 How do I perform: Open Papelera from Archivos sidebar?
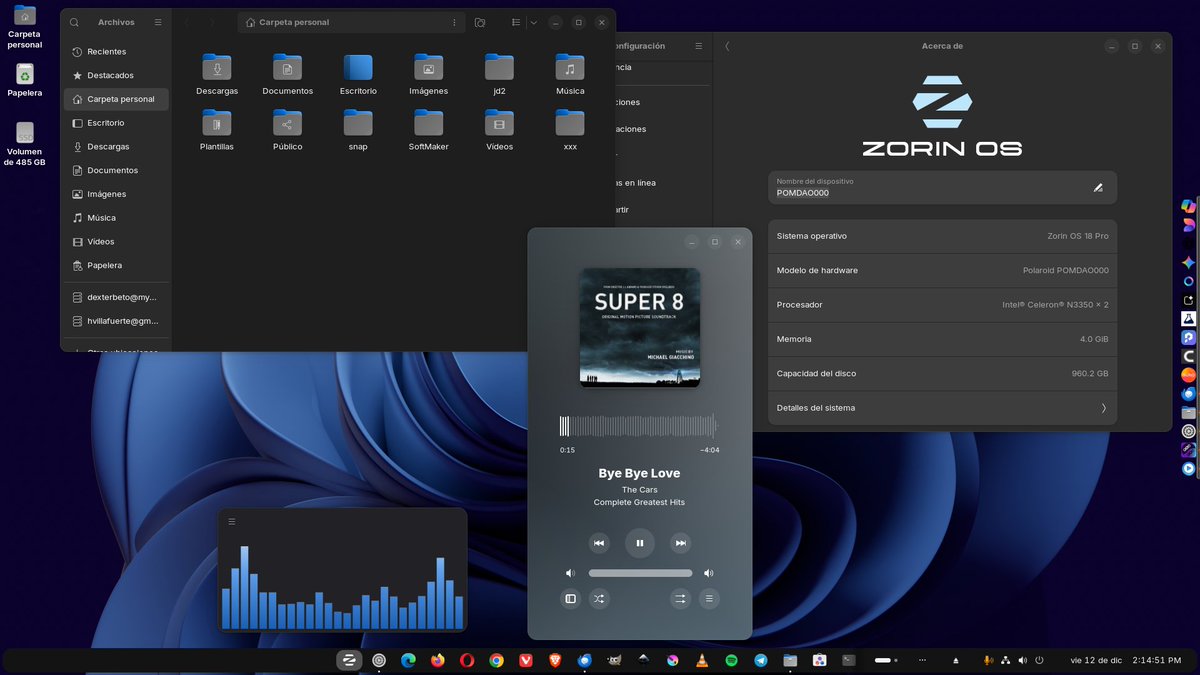click(116, 265)
